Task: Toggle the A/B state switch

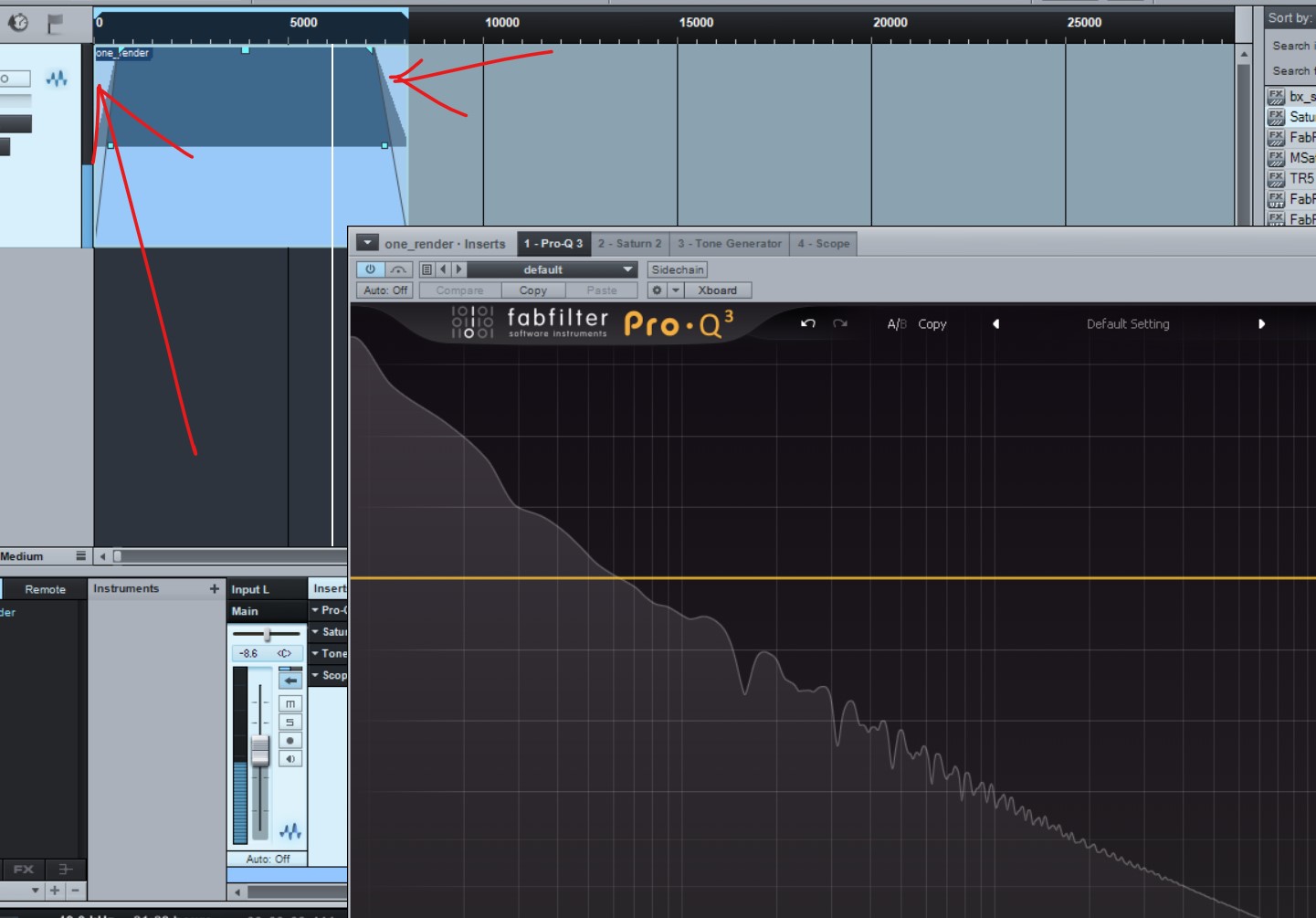Action: coord(896,324)
